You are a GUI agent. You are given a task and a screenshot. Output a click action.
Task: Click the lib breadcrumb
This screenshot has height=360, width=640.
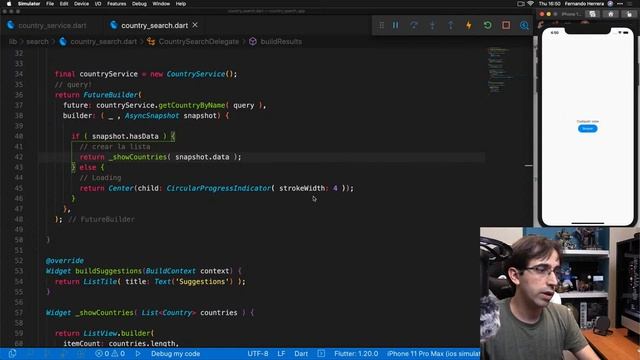[13, 42]
